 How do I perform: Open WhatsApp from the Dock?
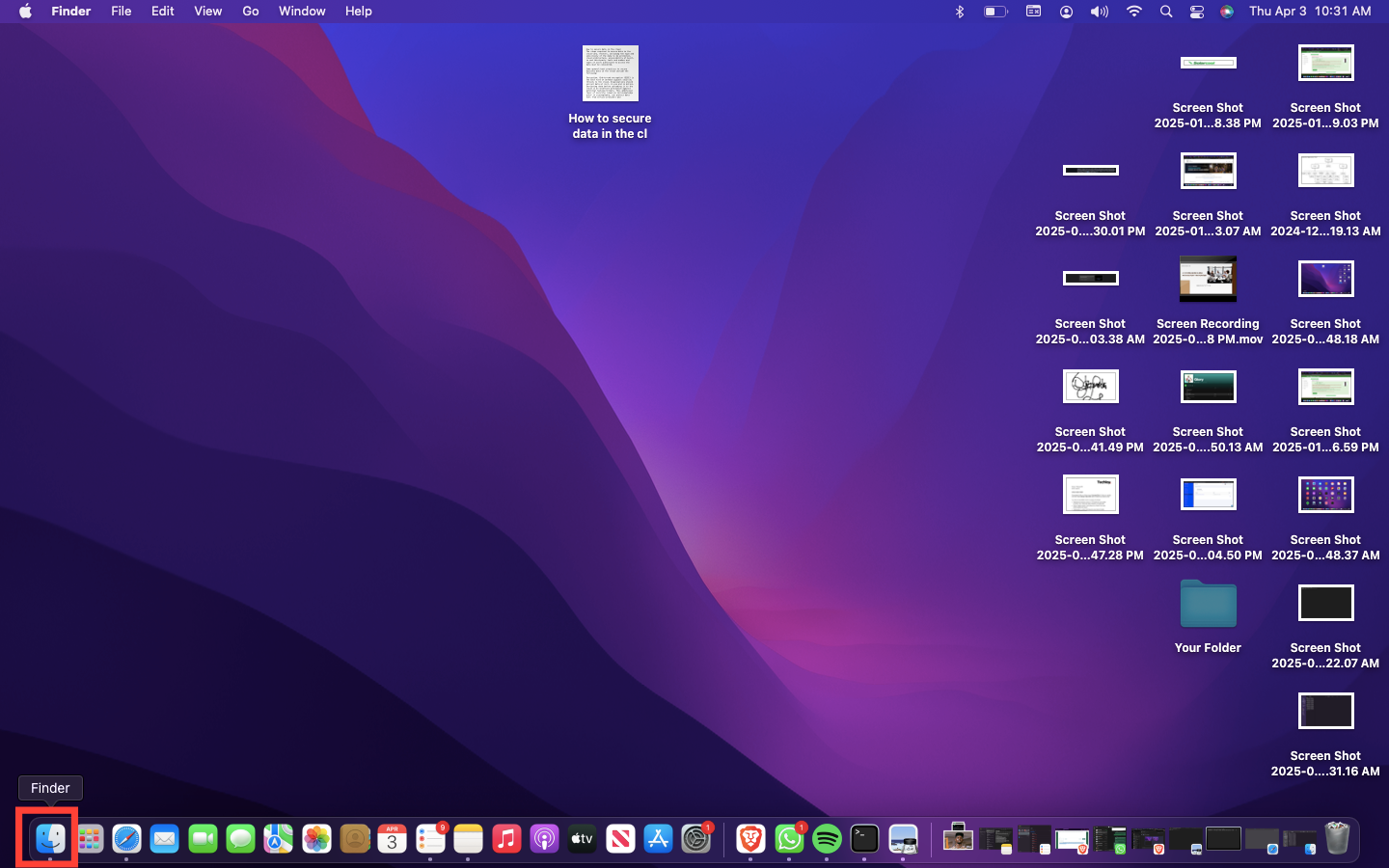pos(789,839)
